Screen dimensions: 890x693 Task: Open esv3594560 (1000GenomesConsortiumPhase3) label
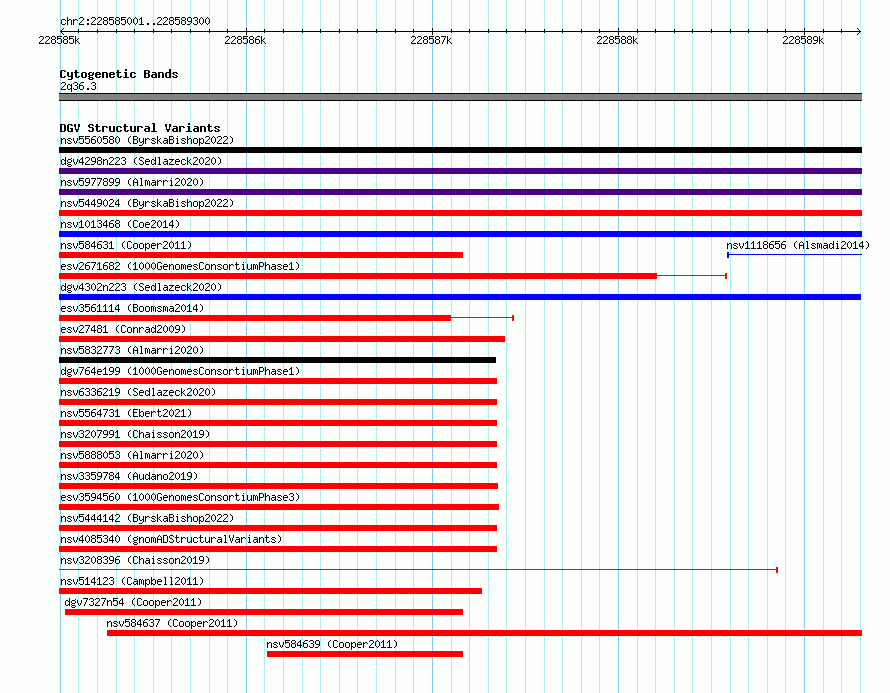click(180, 497)
